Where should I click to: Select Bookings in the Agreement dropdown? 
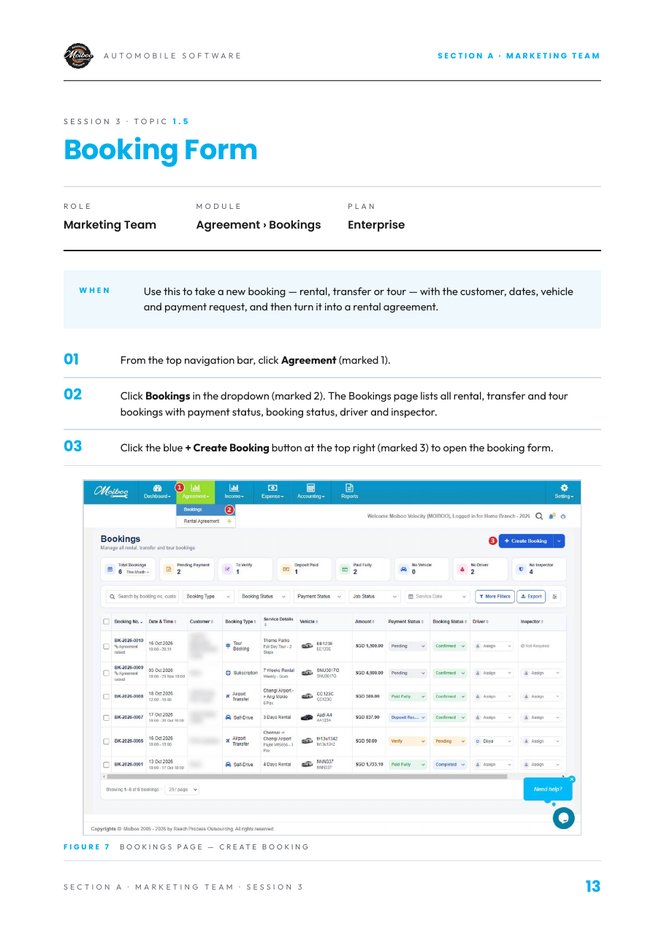(206, 510)
